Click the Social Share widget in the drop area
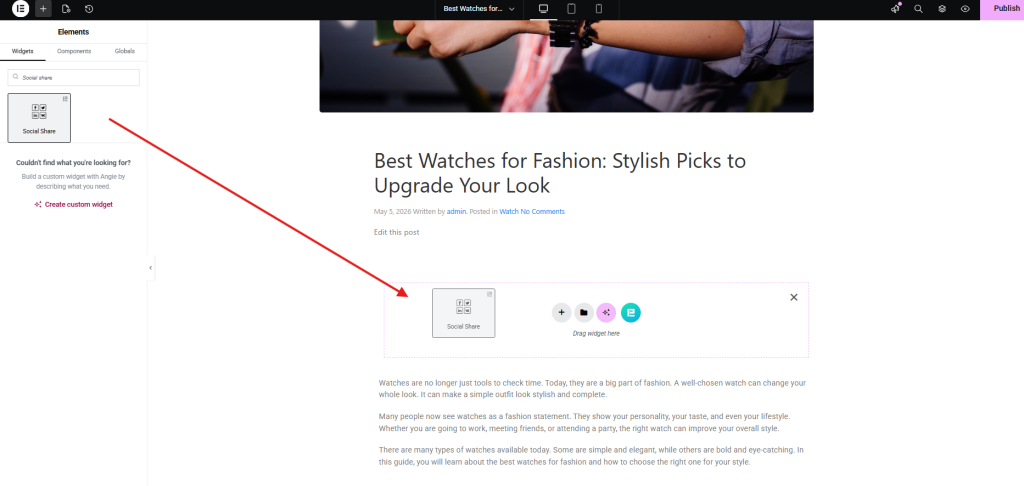The width and height of the screenshot is (1024, 486). (x=464, y=313)
